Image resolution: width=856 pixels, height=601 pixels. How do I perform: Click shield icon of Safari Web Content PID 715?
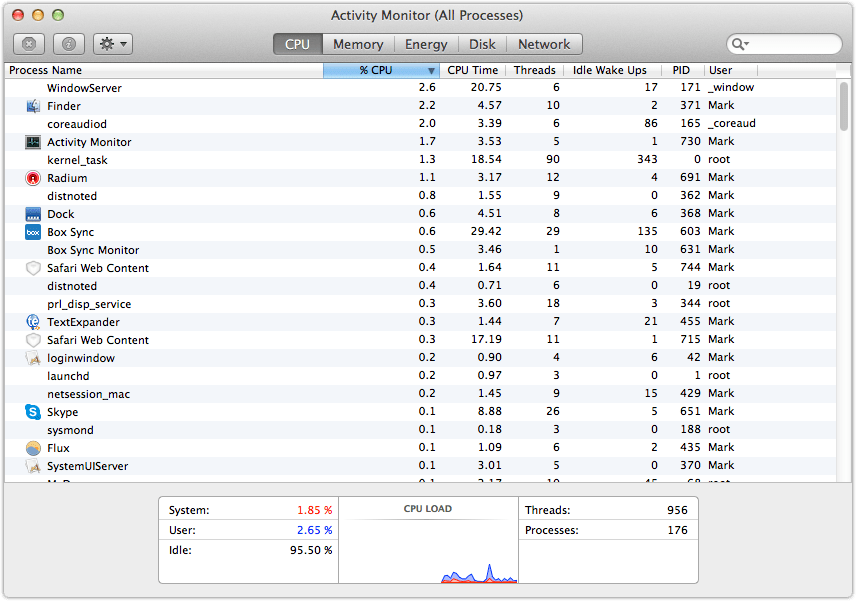[33, 340]
